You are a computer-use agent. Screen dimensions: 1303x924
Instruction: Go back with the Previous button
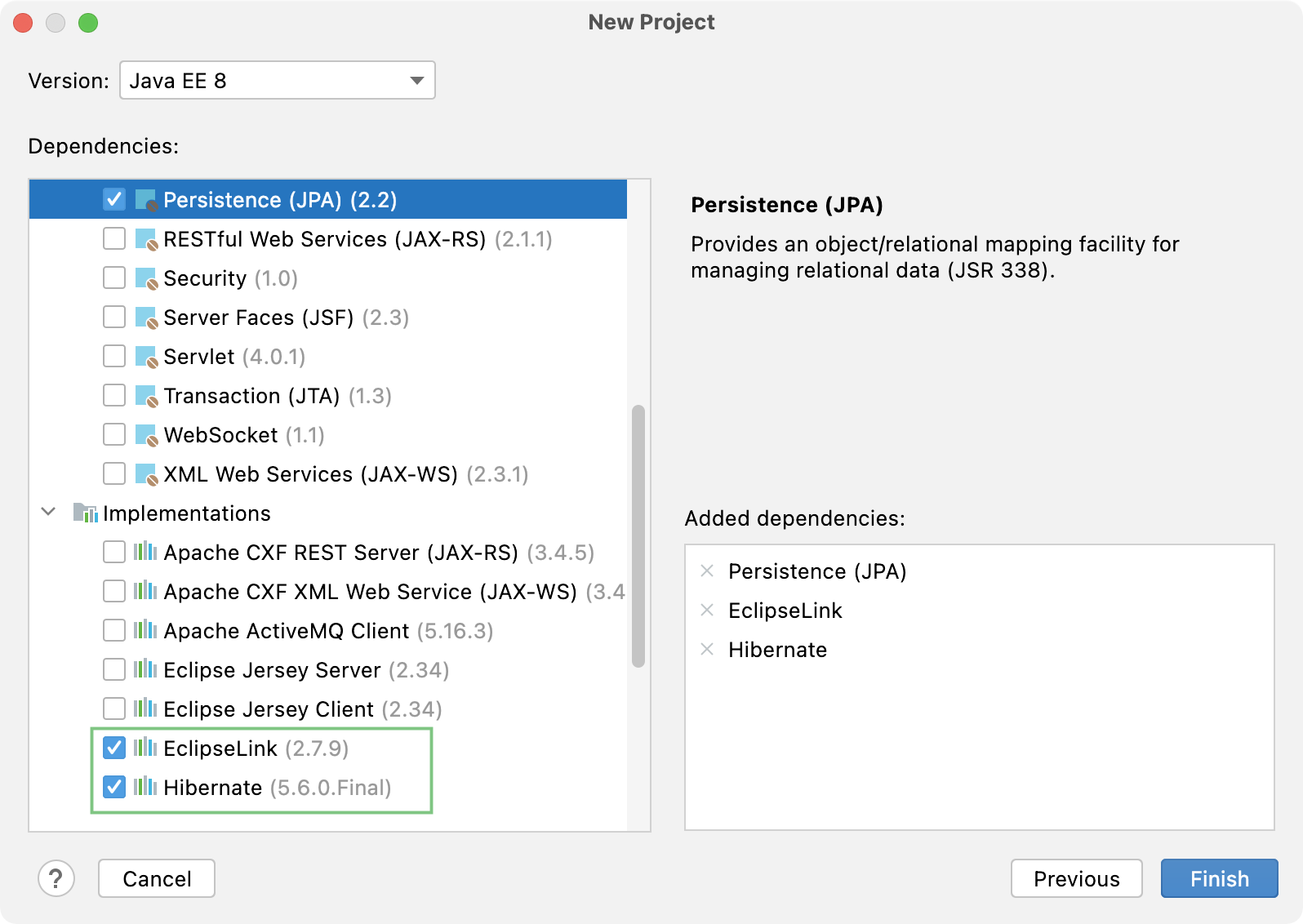tap(1076, 878)
